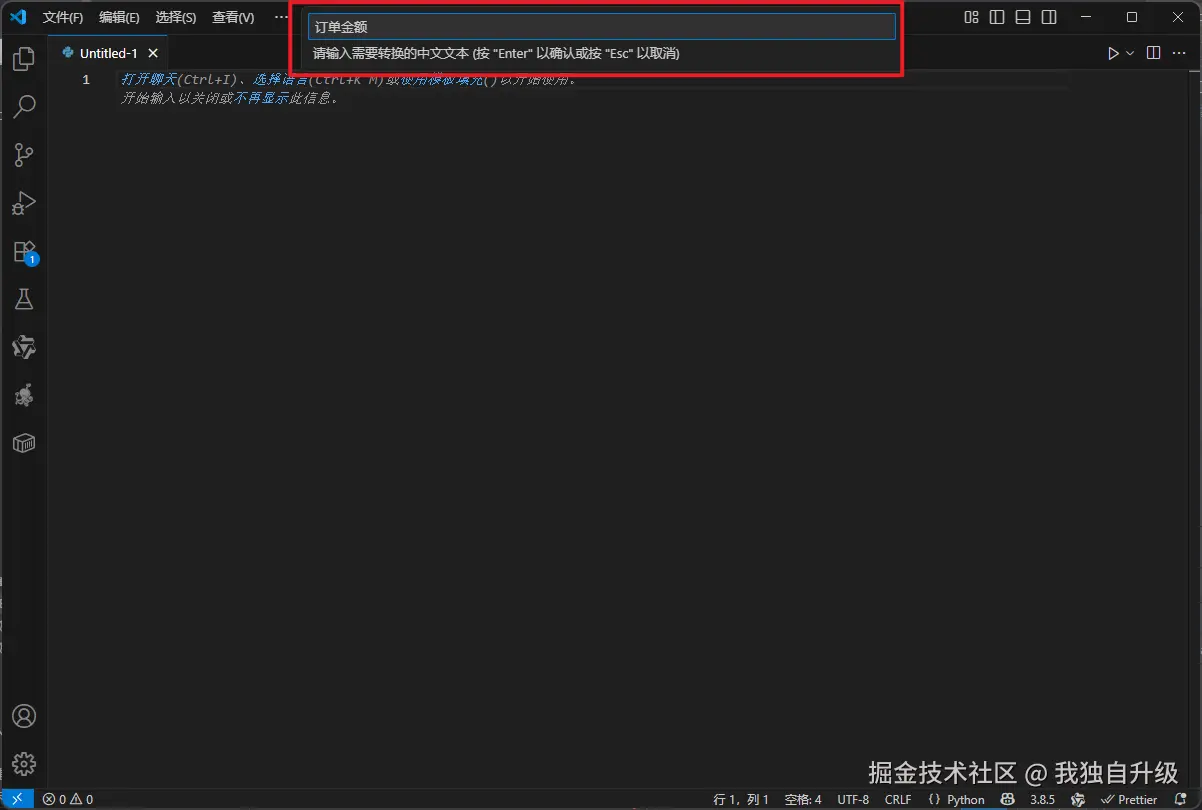Open Extensions view showing one update badge
Screen dimensions: 1202x810
(23, 251)
